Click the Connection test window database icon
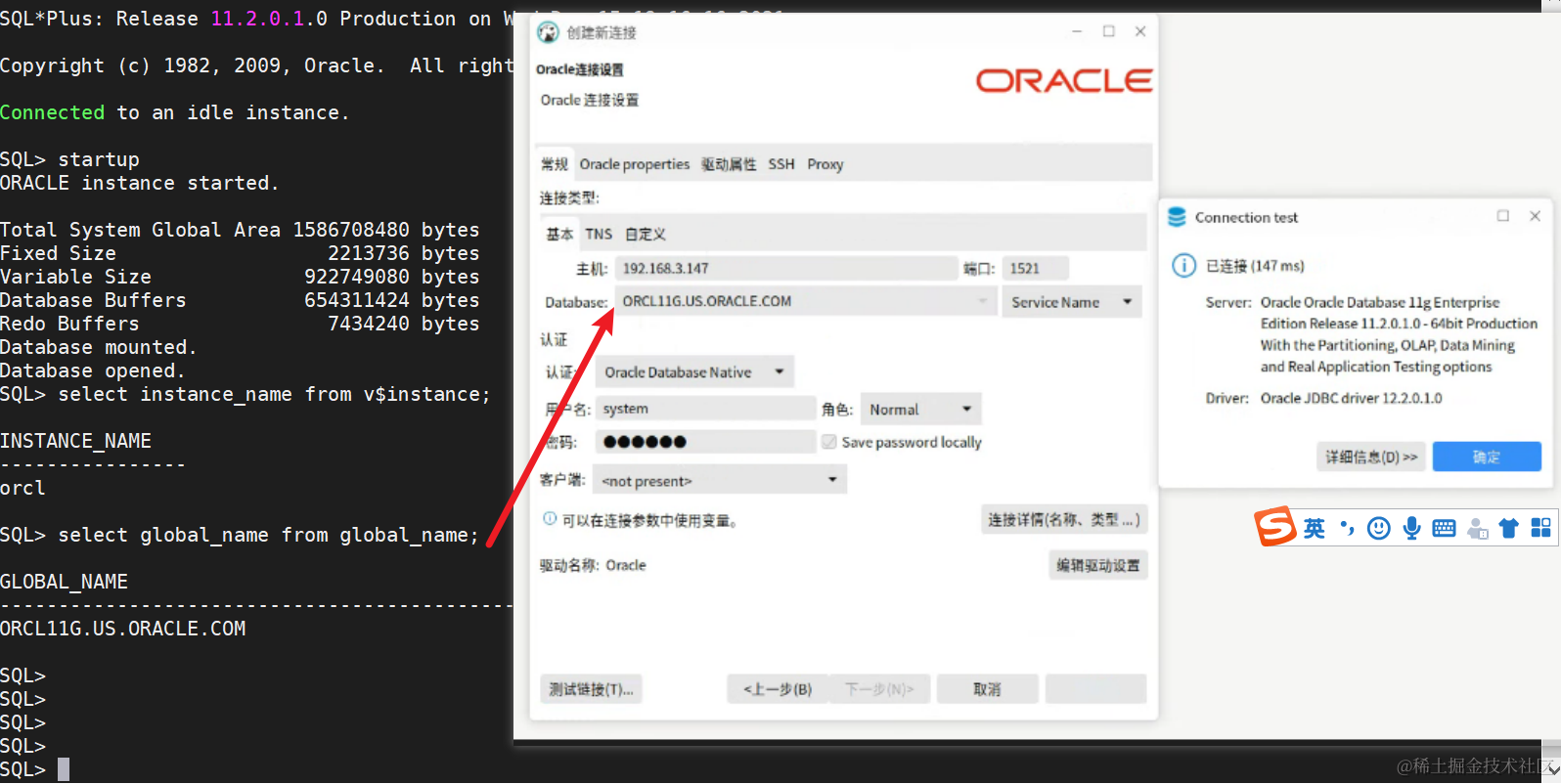 click(x=1177, y=217)
